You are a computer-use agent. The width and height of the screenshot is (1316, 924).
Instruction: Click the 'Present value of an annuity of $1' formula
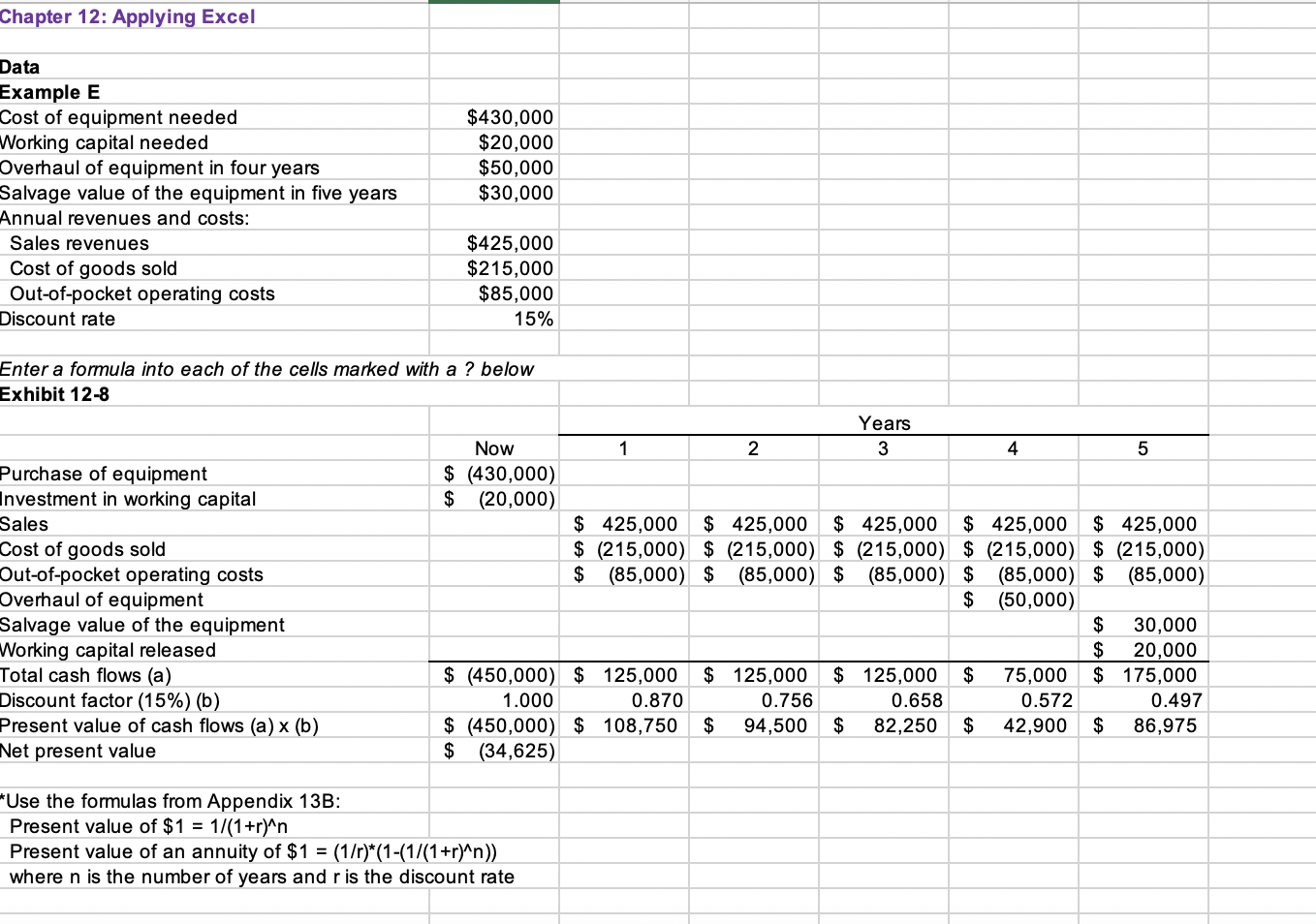pyautogui.click(x=254, y=851)
